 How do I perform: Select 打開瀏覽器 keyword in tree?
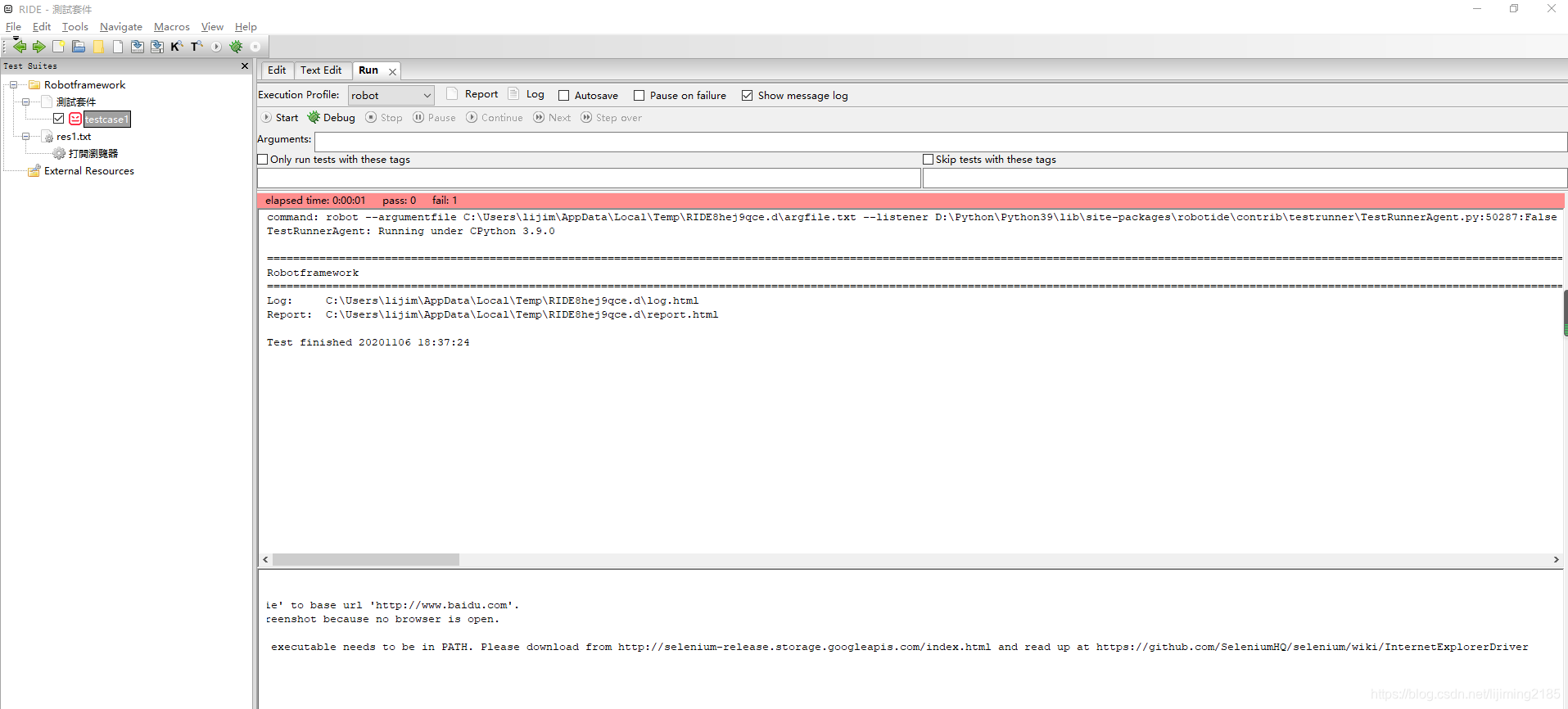pos(93,154)
